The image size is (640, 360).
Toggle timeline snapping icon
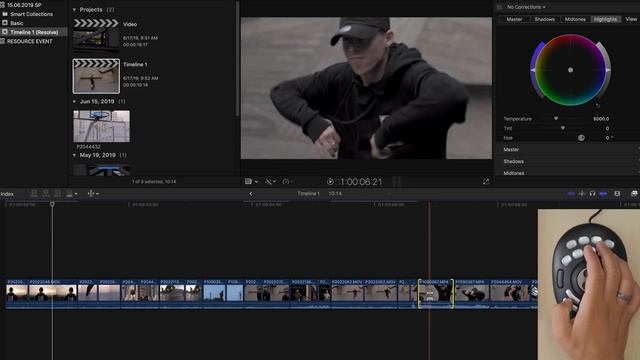[603, 193]
